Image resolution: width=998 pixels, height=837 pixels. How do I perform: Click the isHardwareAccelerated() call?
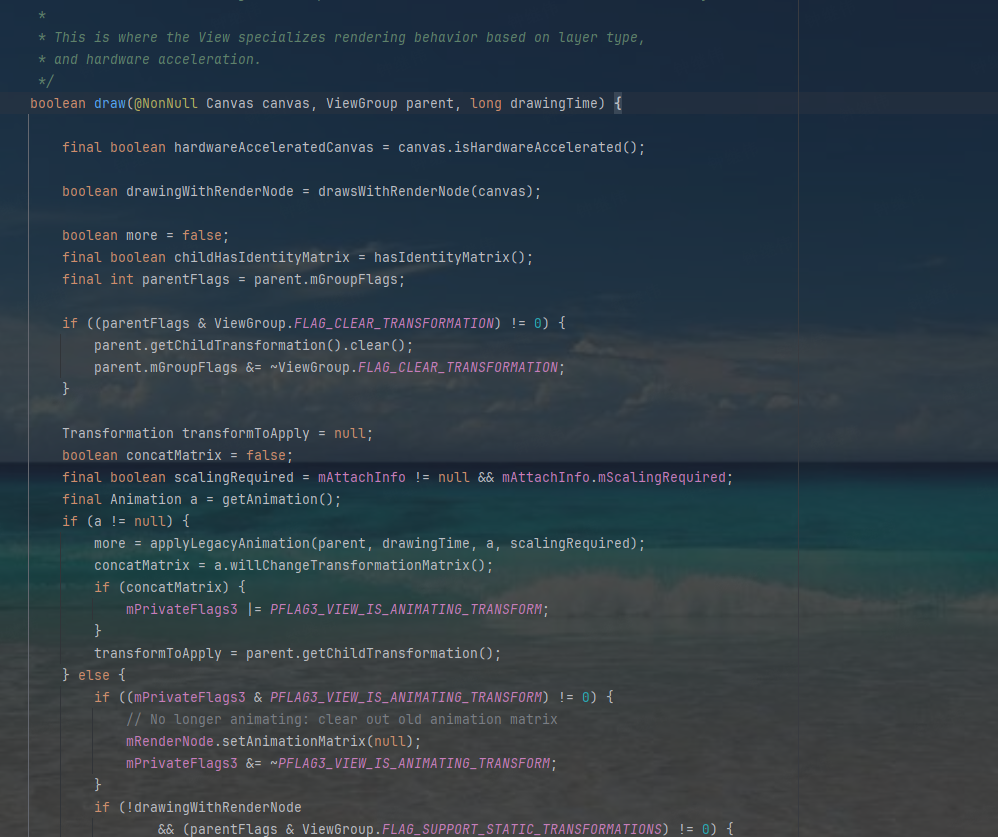(545, 148)
